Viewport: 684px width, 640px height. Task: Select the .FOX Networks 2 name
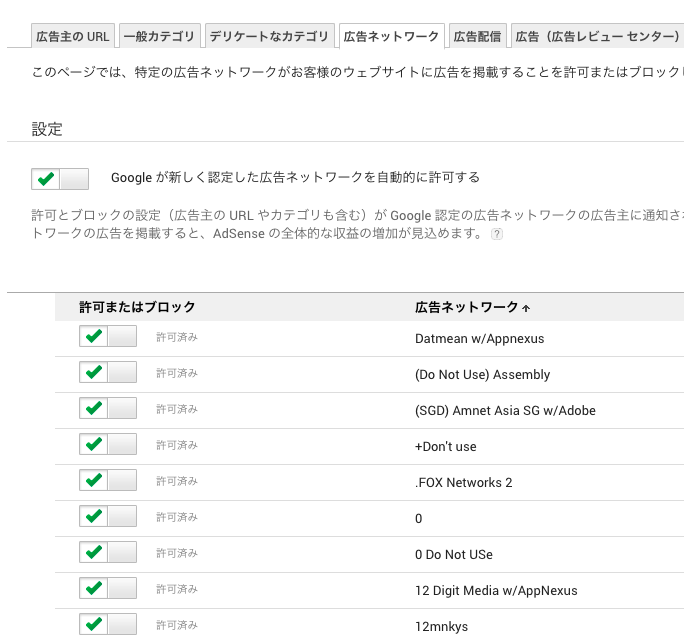pos(464,483)
